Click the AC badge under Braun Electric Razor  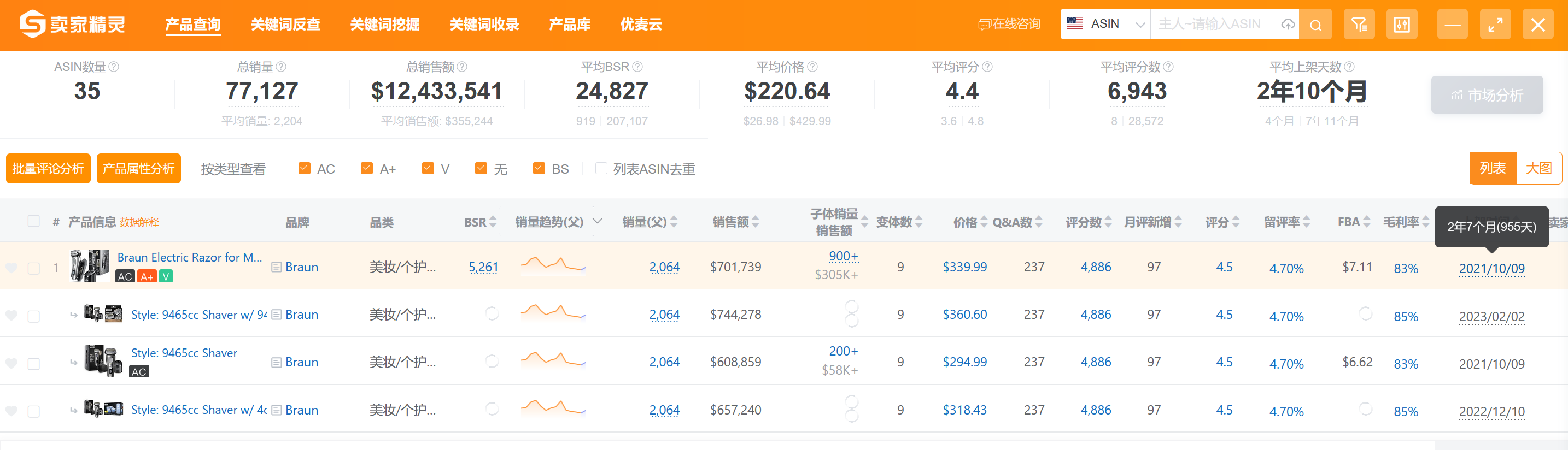pos(125,276)
